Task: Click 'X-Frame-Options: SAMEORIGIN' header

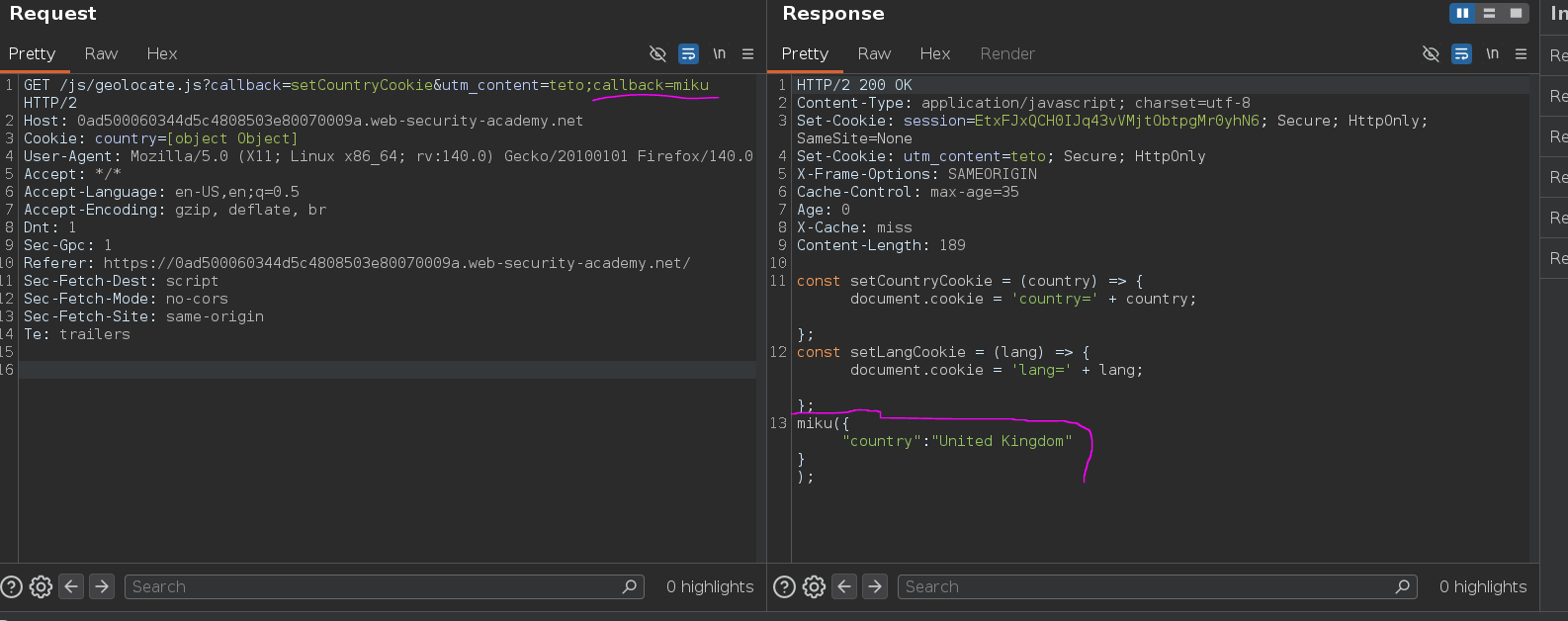Action: click(x=916, y=174)
